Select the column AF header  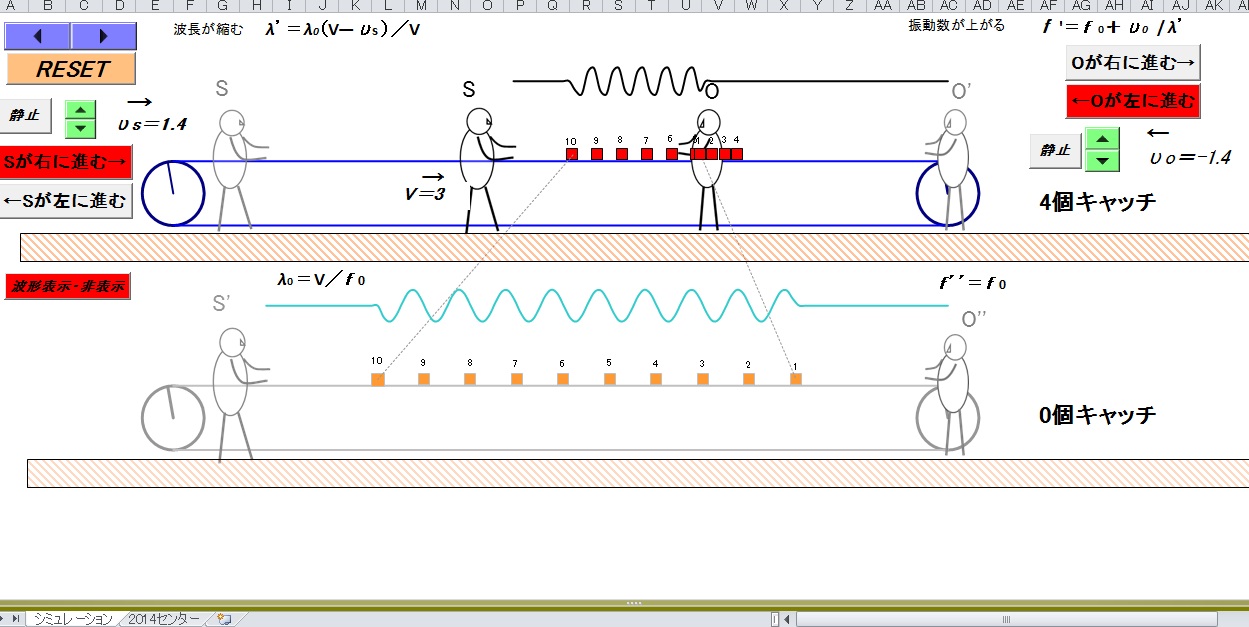pyautogui.click(x=1048, y=6)
